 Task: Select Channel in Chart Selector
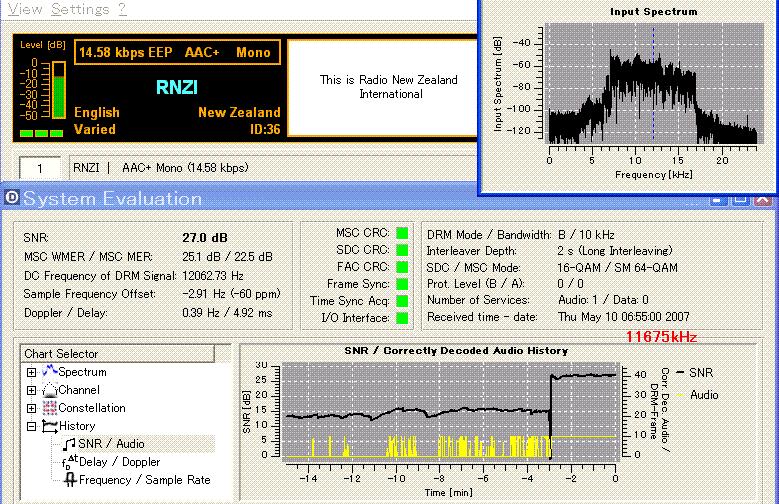click(79, 390)
